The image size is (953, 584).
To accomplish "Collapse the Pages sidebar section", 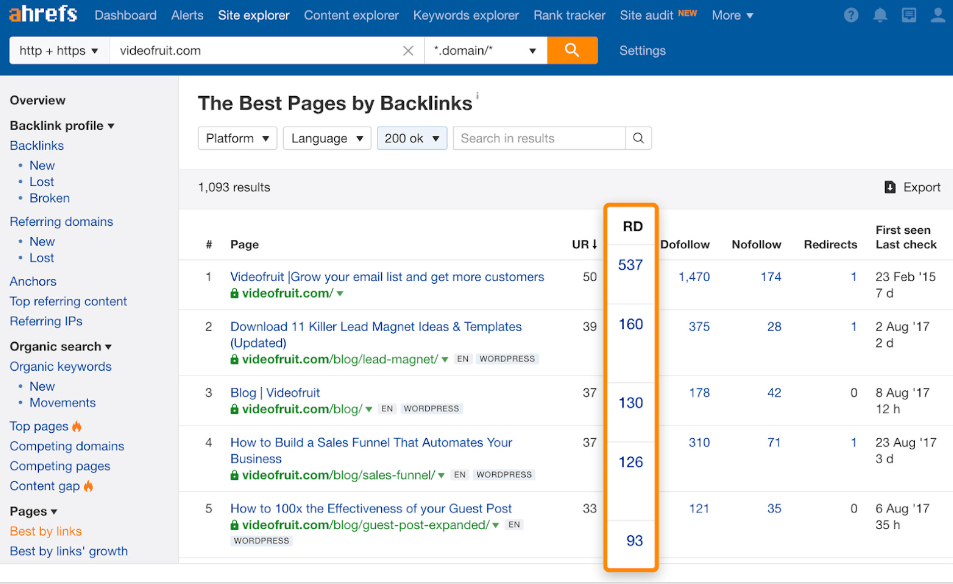I will (33, 511).
